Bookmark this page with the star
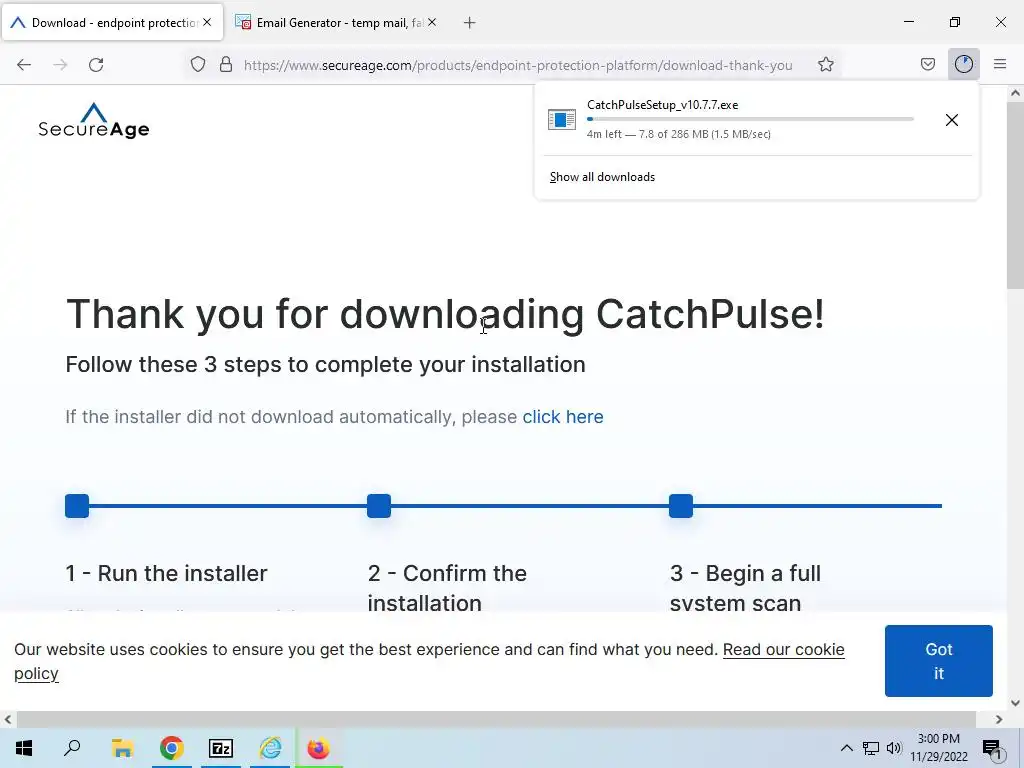 click(x=825, y=65)
